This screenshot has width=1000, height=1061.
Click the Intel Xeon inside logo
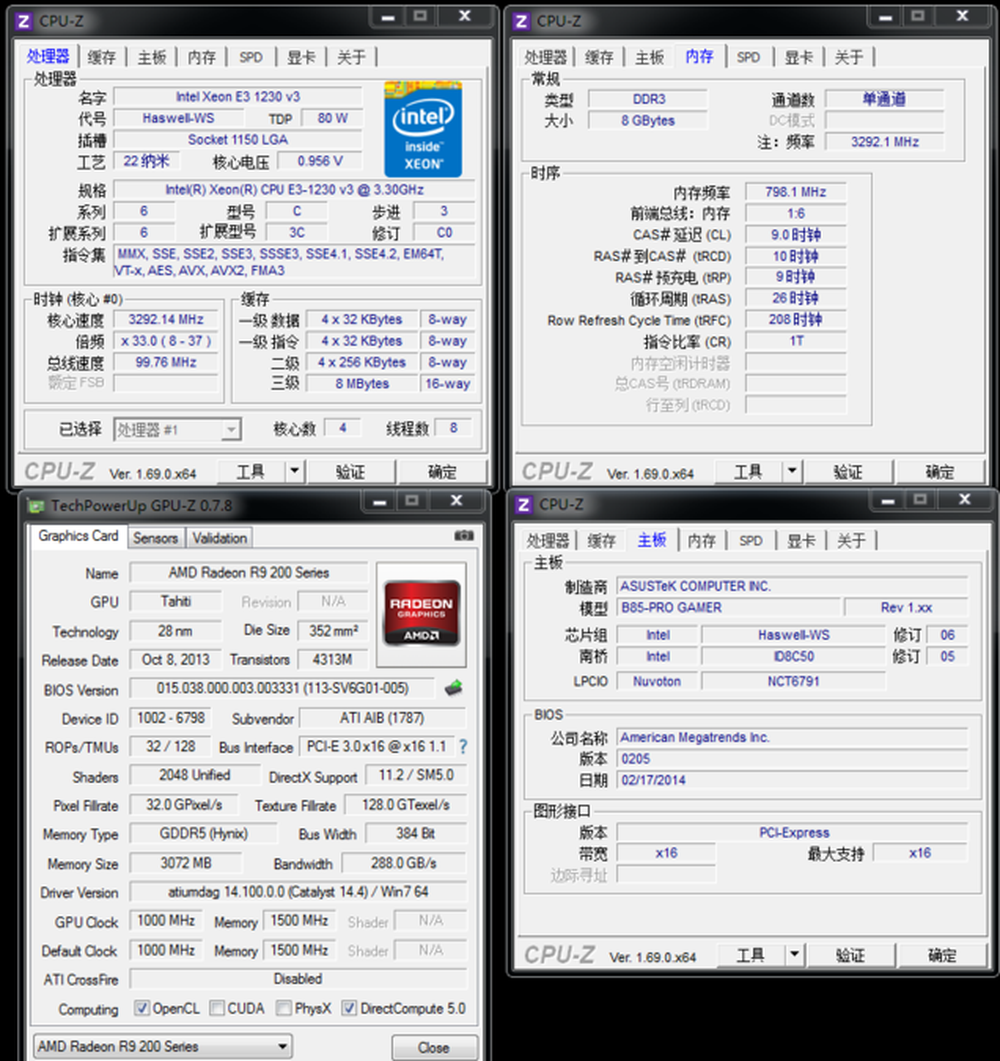(x=423, y=129)
